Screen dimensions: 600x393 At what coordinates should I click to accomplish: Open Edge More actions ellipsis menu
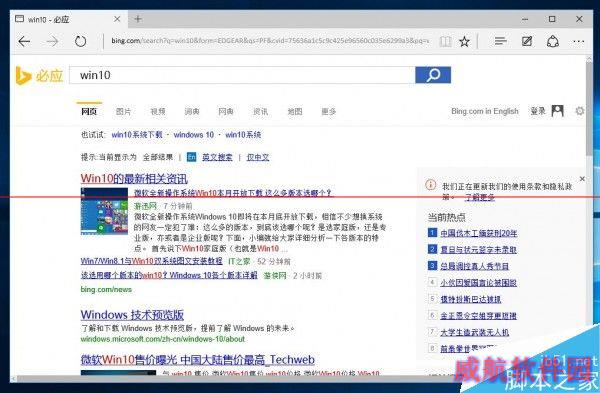[579, 41]
